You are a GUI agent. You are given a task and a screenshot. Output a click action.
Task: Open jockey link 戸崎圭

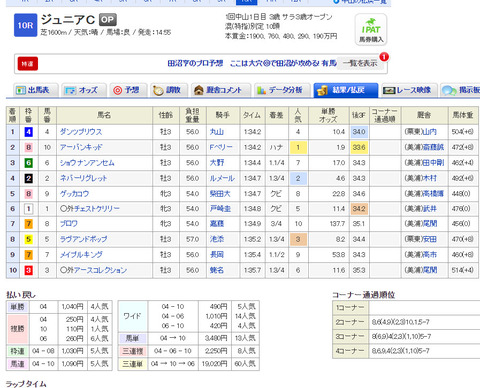tap(220, 209)
